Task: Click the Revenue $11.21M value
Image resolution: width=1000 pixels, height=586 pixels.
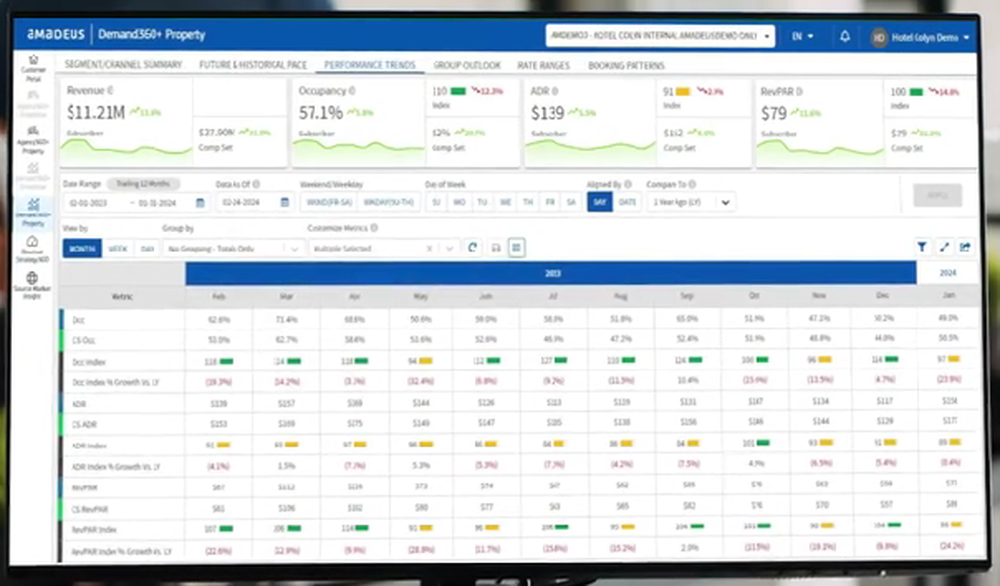Action: tap(96, 113)
